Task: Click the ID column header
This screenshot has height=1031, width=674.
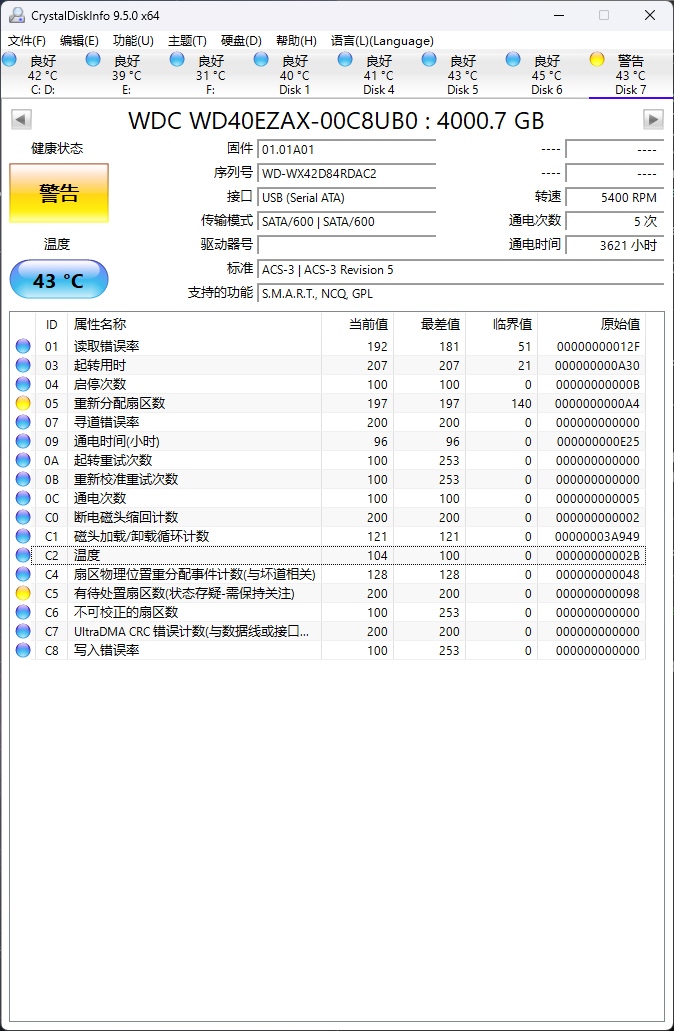Action: [51, 324]
